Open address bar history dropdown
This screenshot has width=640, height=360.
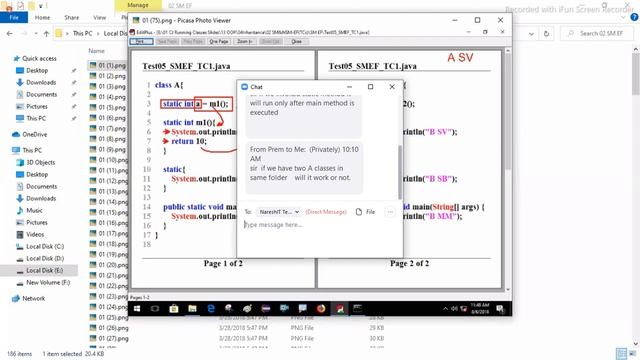click(x=531, y=34)
